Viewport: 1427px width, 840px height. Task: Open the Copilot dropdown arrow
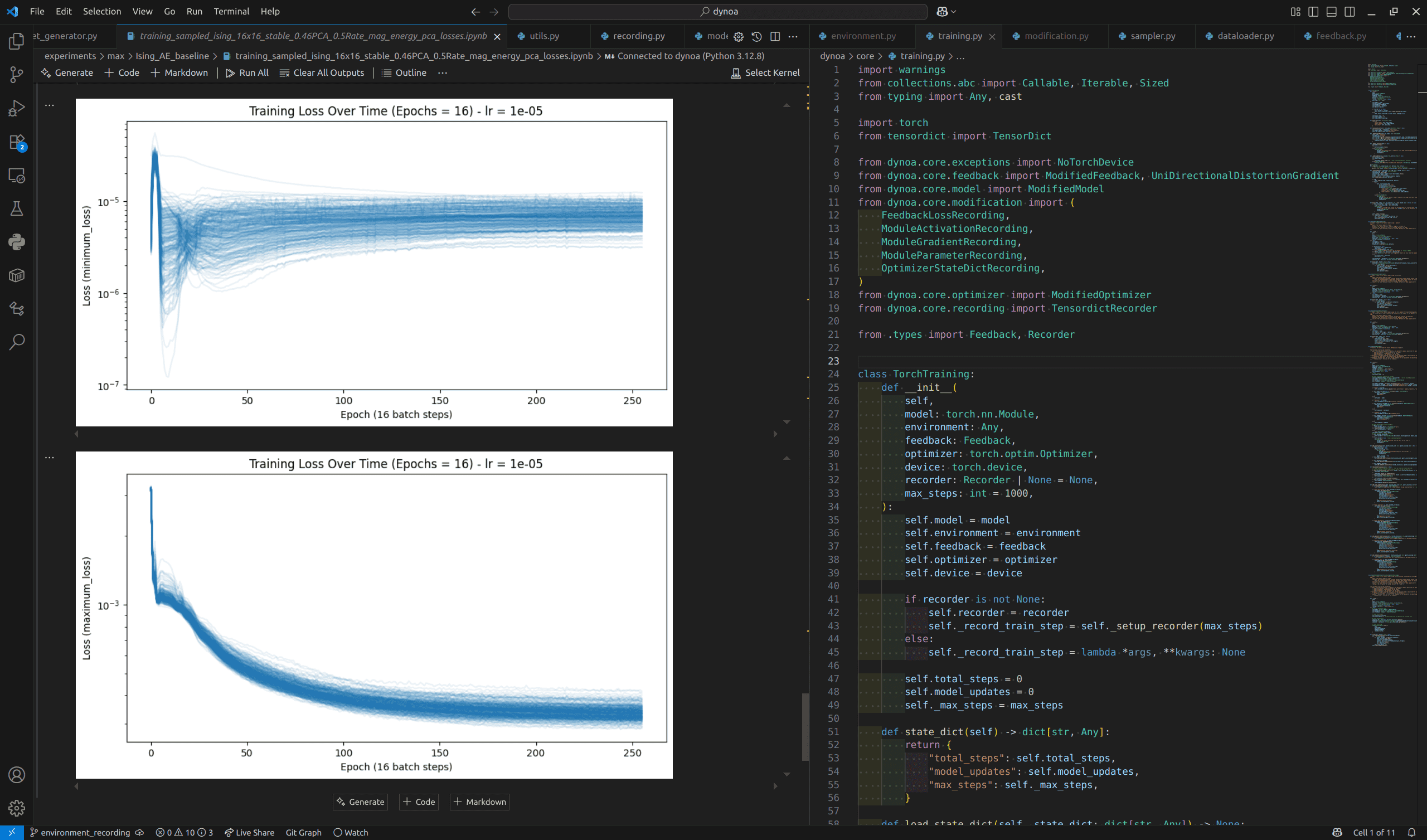(x=954, y=11)
